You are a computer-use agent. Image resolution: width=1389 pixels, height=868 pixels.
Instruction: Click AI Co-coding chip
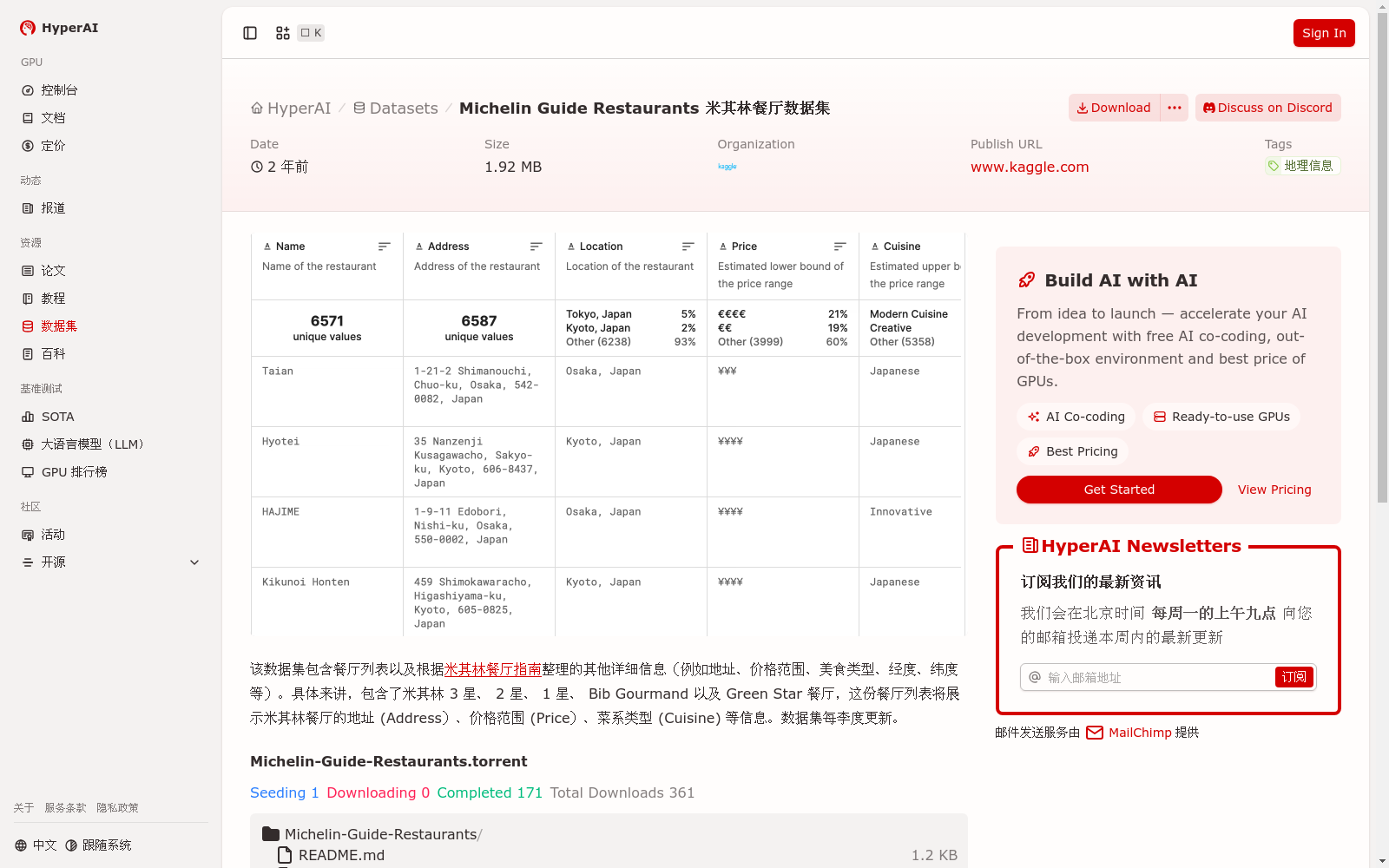click(1076, 417)
